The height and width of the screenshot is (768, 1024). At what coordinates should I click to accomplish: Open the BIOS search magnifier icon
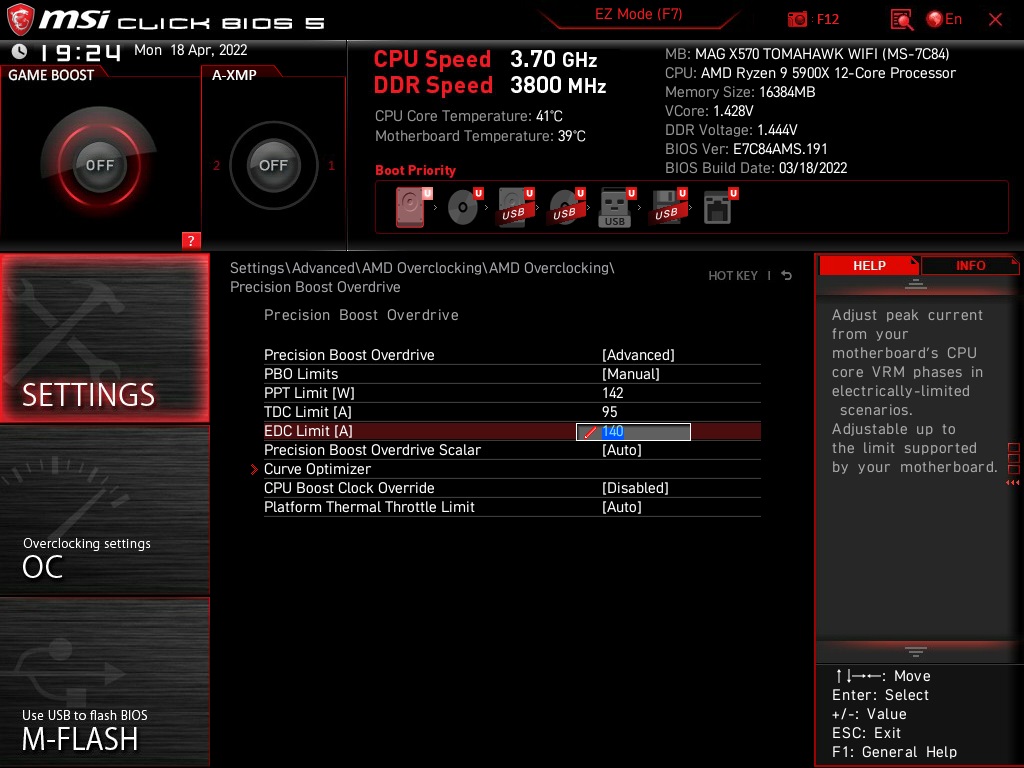point(901,20)
